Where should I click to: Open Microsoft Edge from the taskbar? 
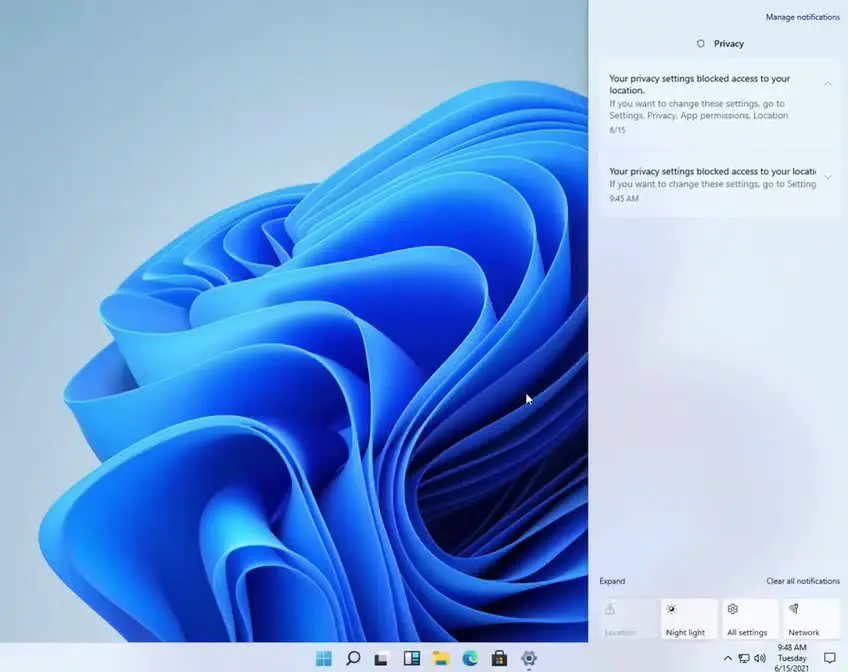click(x=470, y=658)
